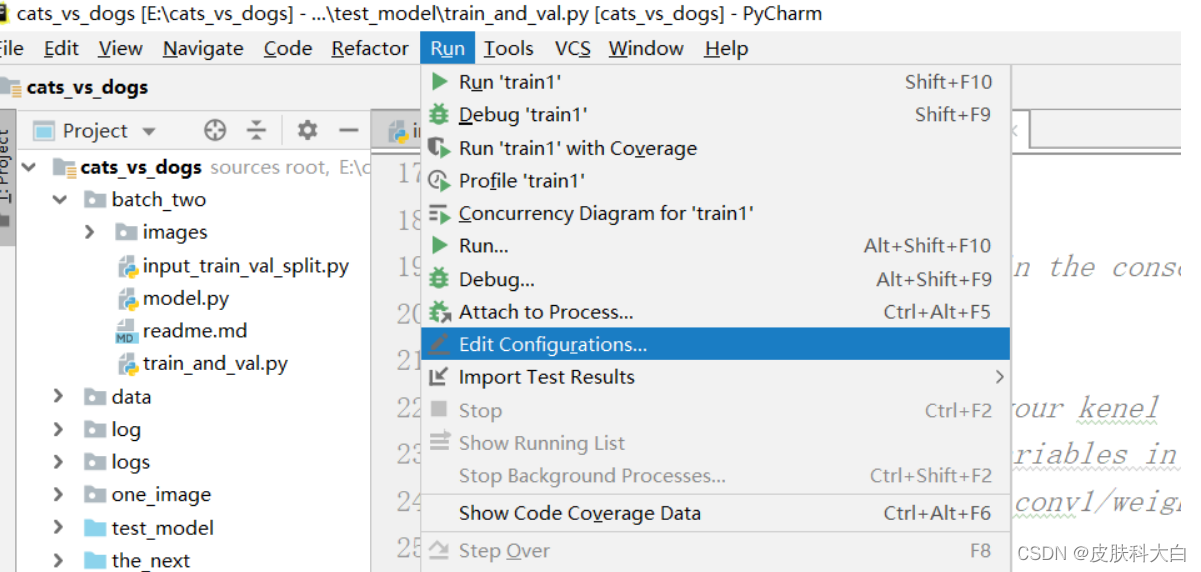Select Edit Configurations menu entry
This screenshot has width=1201, height=572.
pos(552,345)
